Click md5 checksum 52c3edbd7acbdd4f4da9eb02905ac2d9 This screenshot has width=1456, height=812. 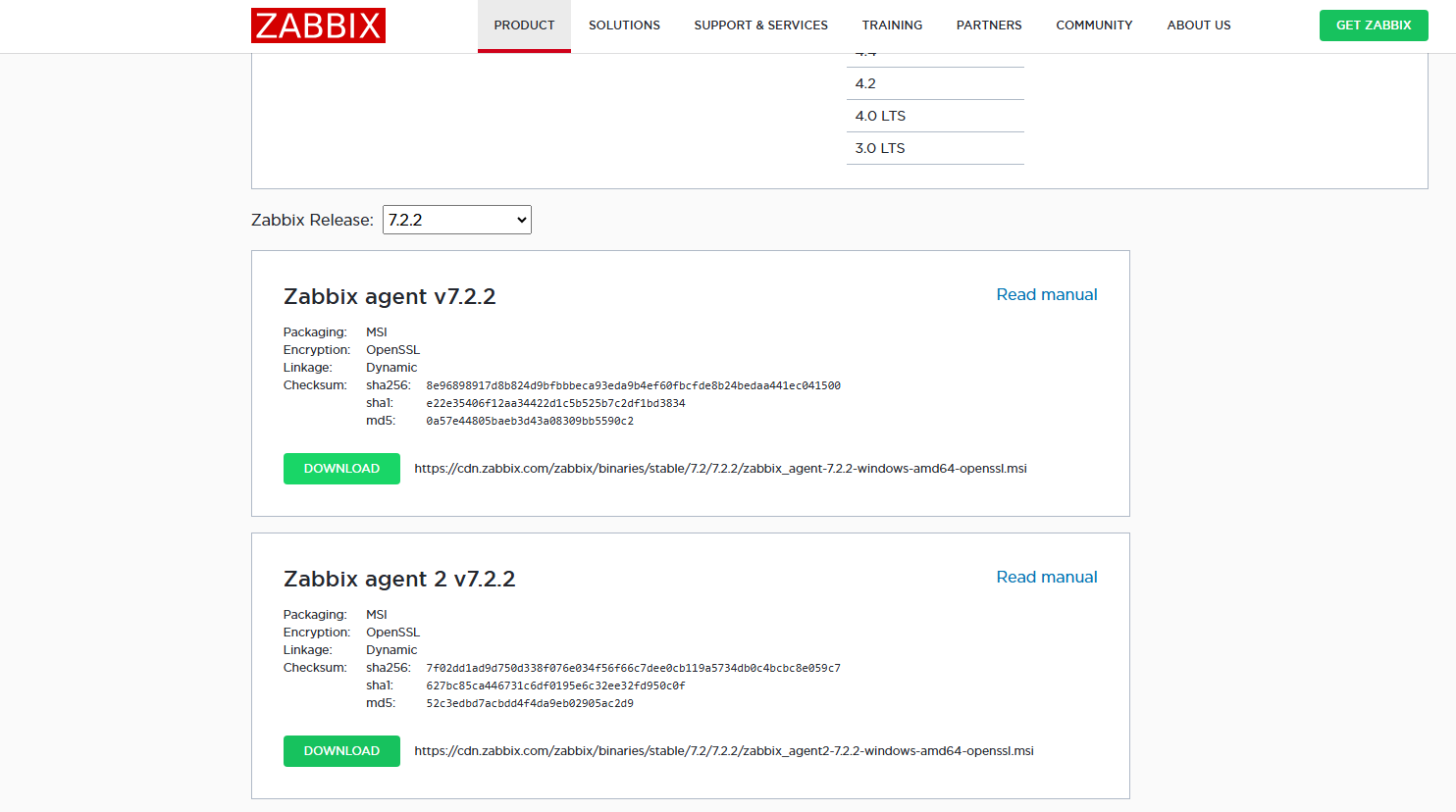[x=530, y=703]
